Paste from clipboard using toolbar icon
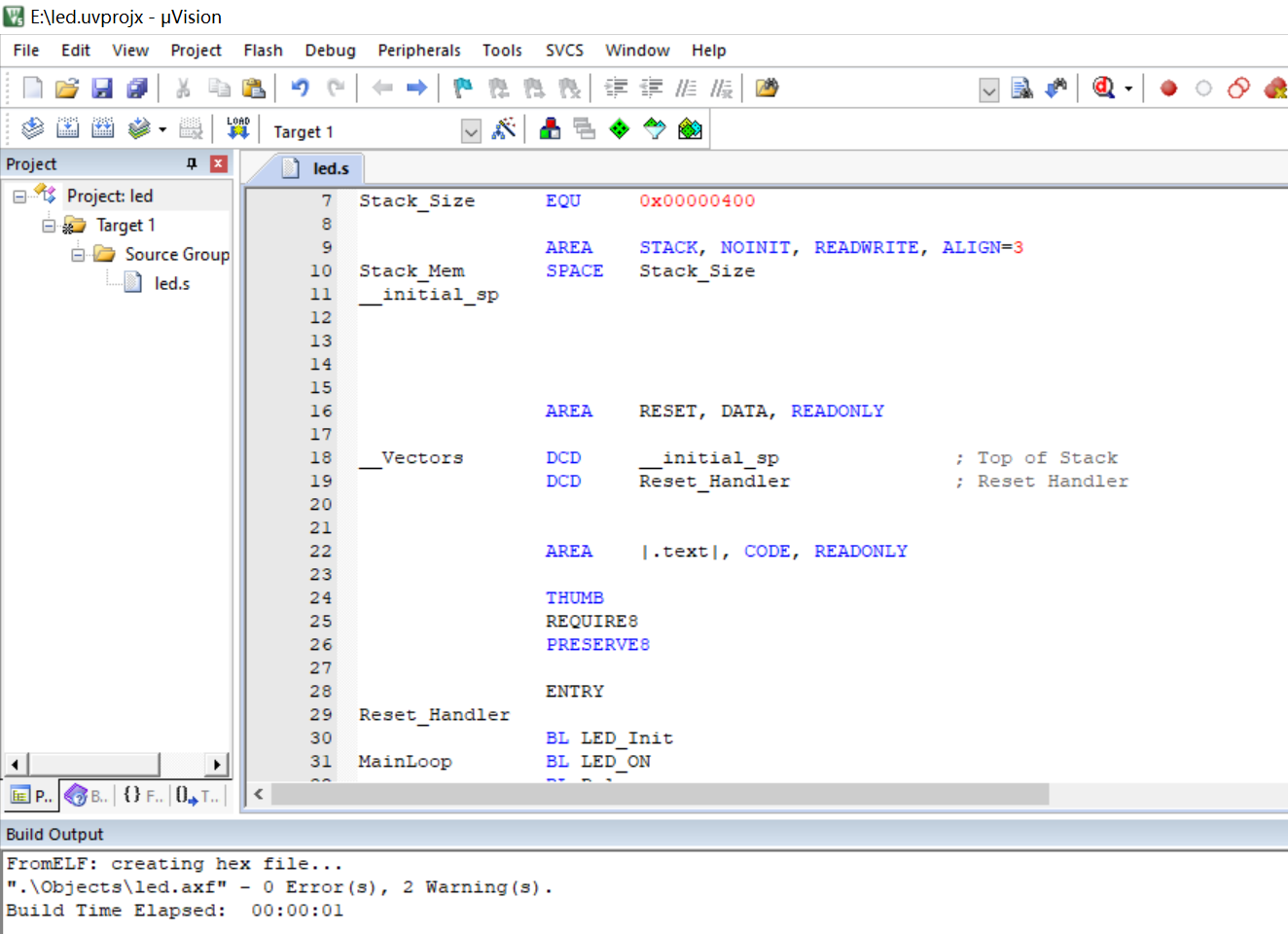Image resolution: width=1288 pixels, height=934 pixels. point(254,89)
